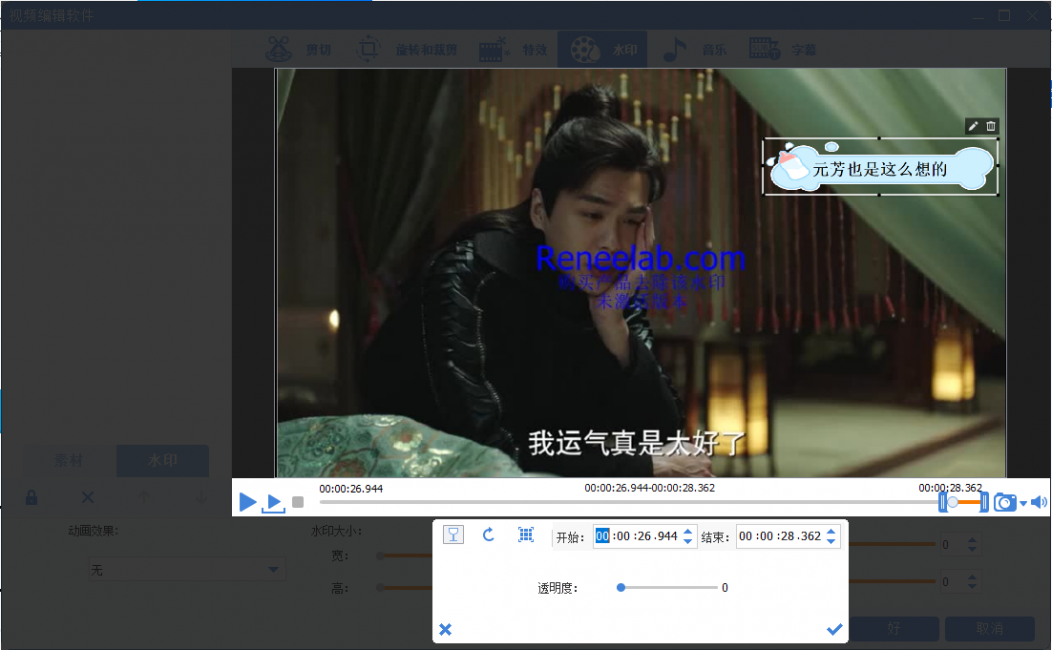Open the 剪切 (cut) tool tab

pyautogui.click(x=298, y=50)
